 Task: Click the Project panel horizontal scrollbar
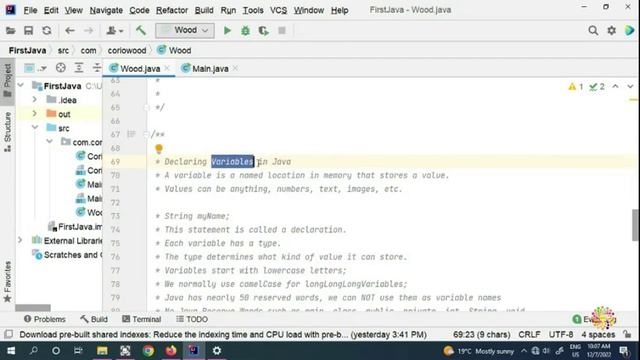tap(33, 307)
